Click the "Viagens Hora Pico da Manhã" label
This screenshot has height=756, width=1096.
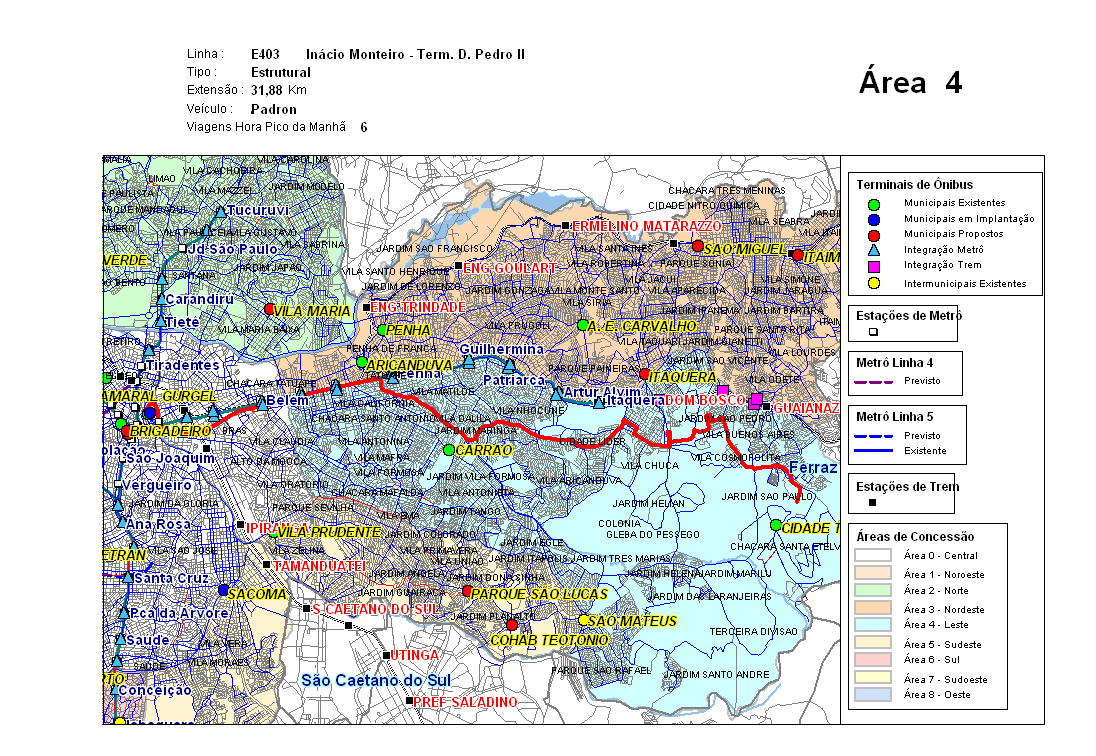[x=266, y=127]
